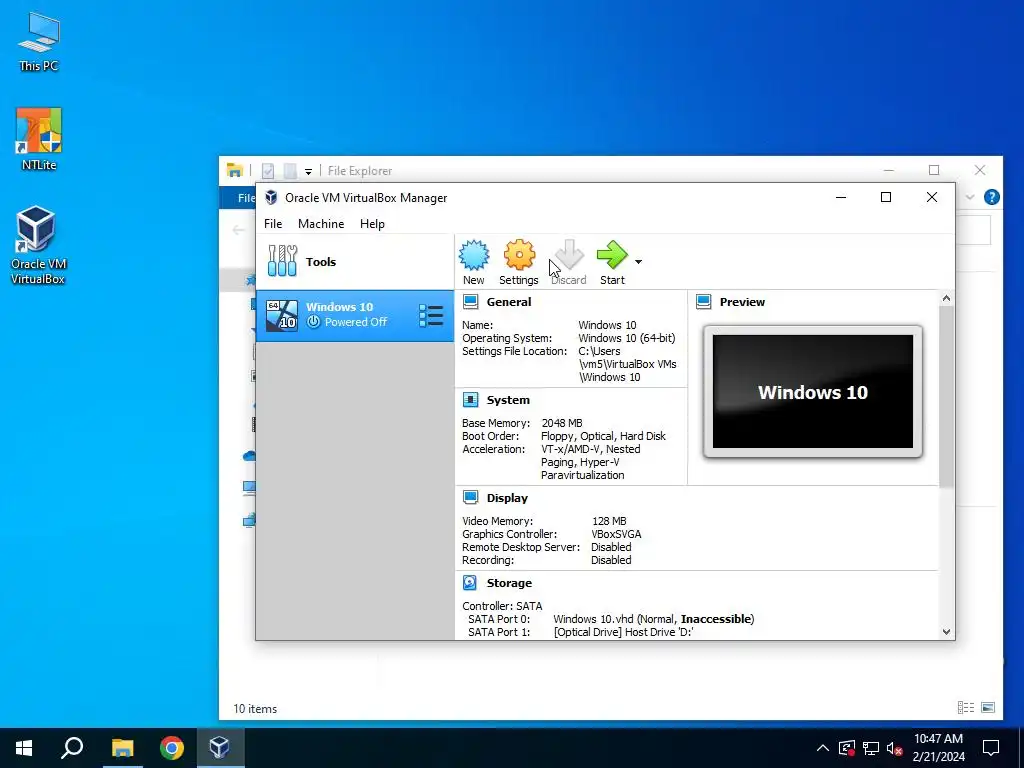Open Windows 10 VM list menu icon
The width and height of the screenshot is (1024, 768).
431,315
